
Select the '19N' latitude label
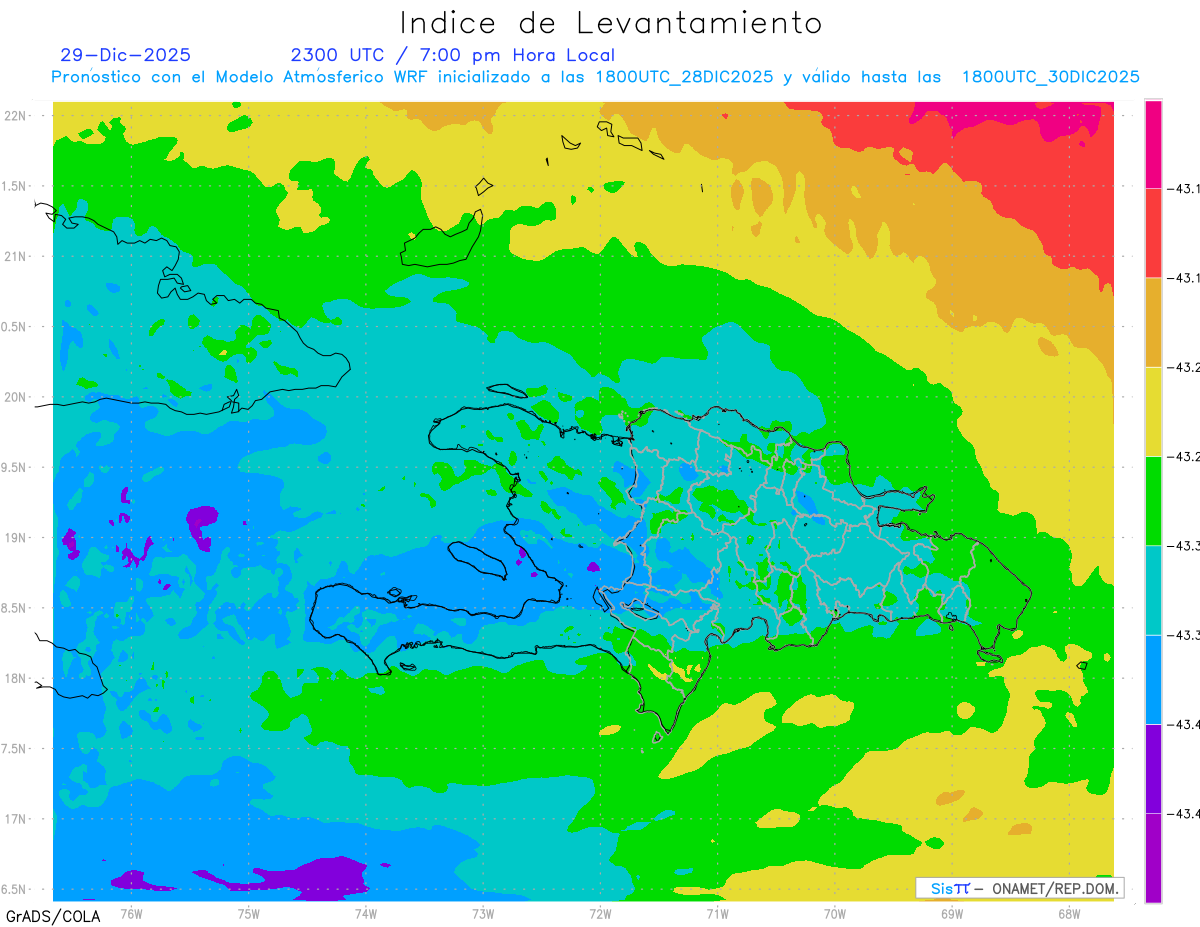coord(17,537)
